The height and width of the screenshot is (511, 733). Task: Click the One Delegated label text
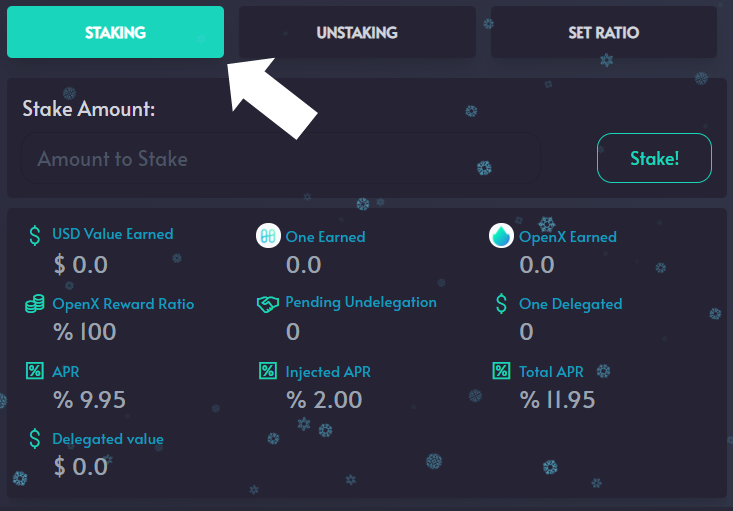pos(570,304)
